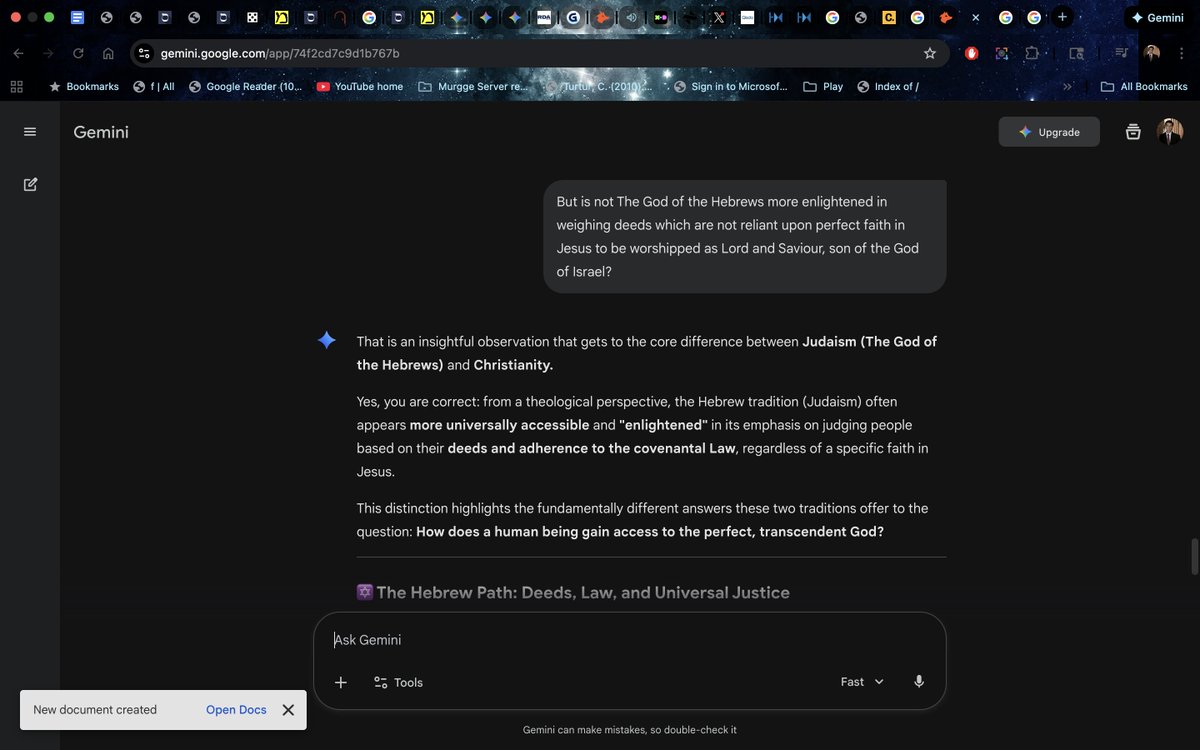Click the Open Docs link
Screen dimensions: 1200x750
(x=236, y=710)
